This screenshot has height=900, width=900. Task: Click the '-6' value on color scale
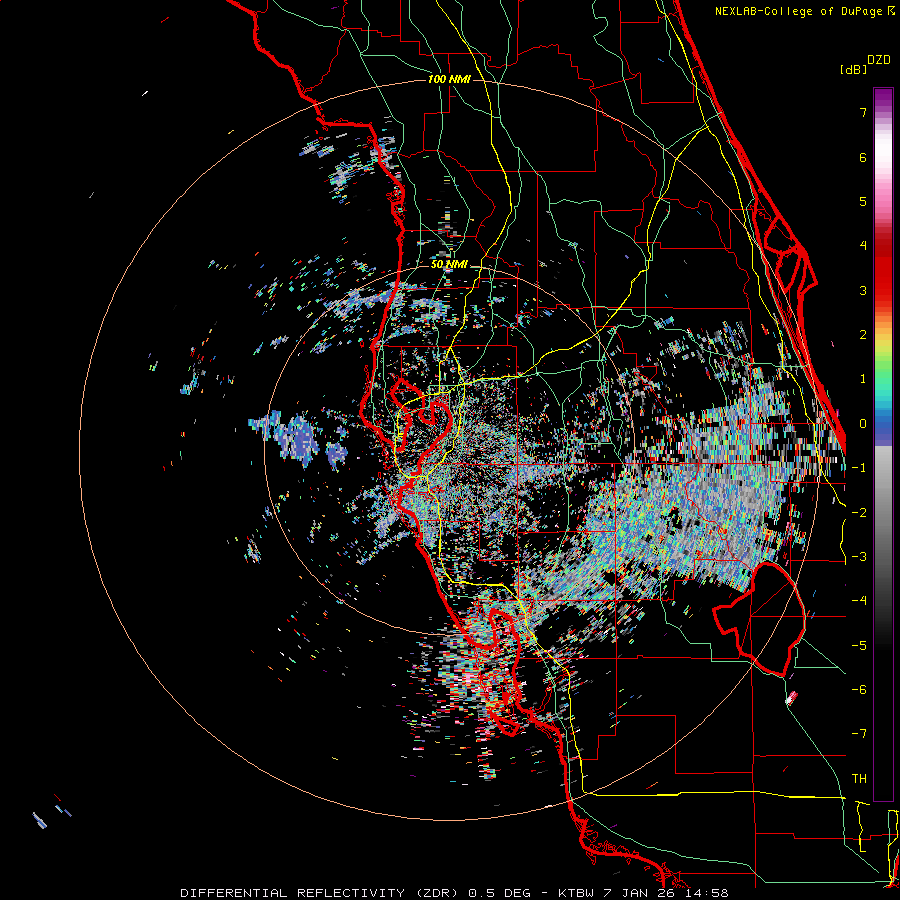859,690
